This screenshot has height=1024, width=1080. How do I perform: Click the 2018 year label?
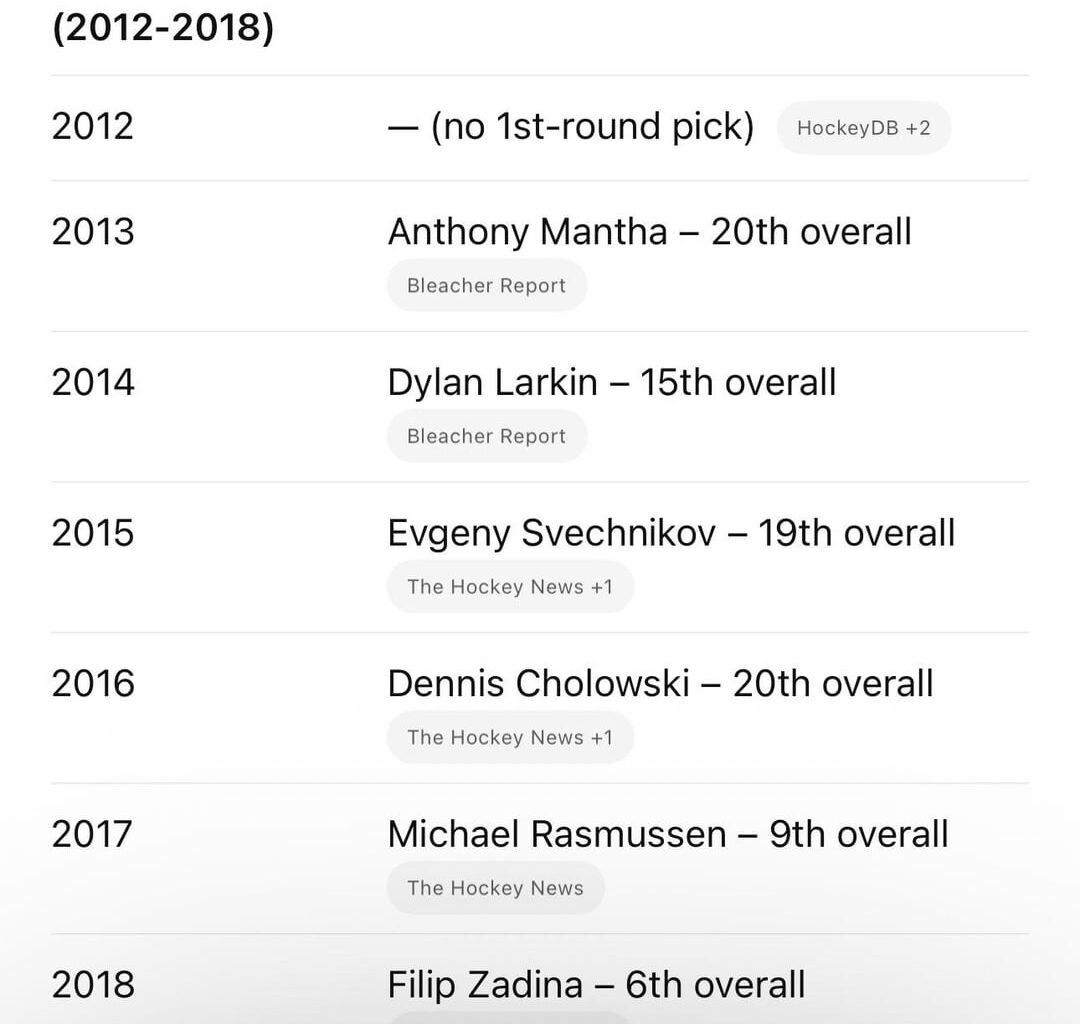(x=94, y=984)
